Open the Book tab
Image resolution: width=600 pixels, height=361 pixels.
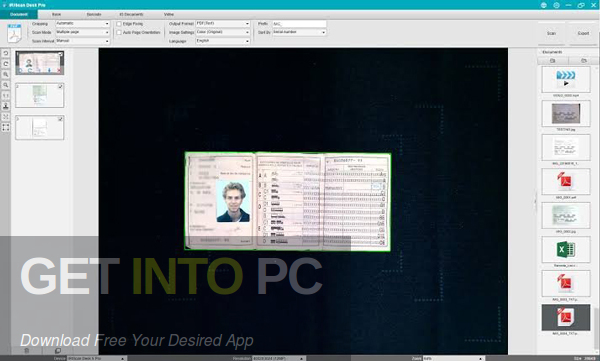(x=56, y=14)
